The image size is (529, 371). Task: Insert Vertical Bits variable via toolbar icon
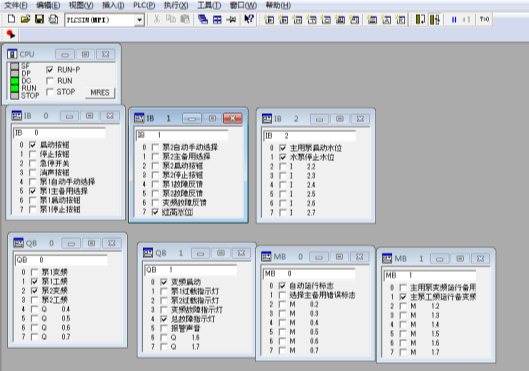tap(354, 20)
